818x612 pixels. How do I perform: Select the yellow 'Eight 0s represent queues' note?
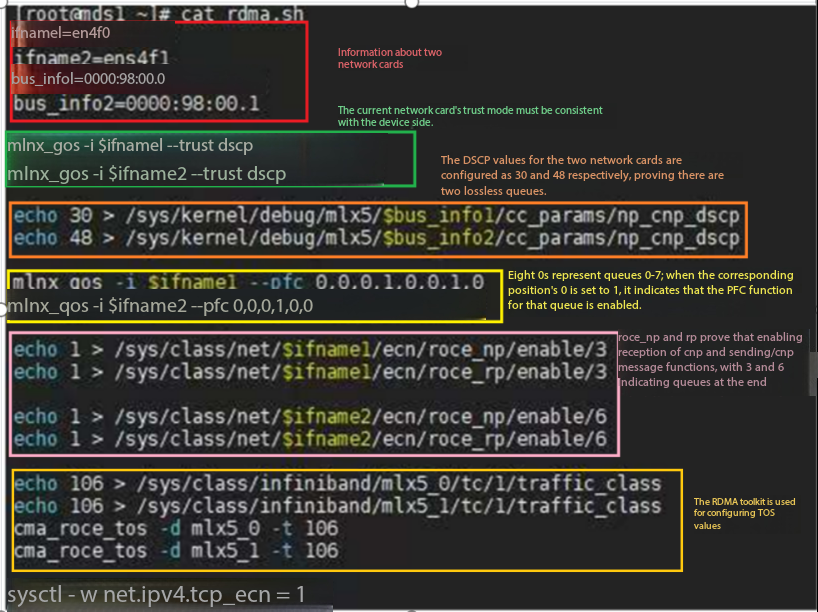(x=650, y=290)
